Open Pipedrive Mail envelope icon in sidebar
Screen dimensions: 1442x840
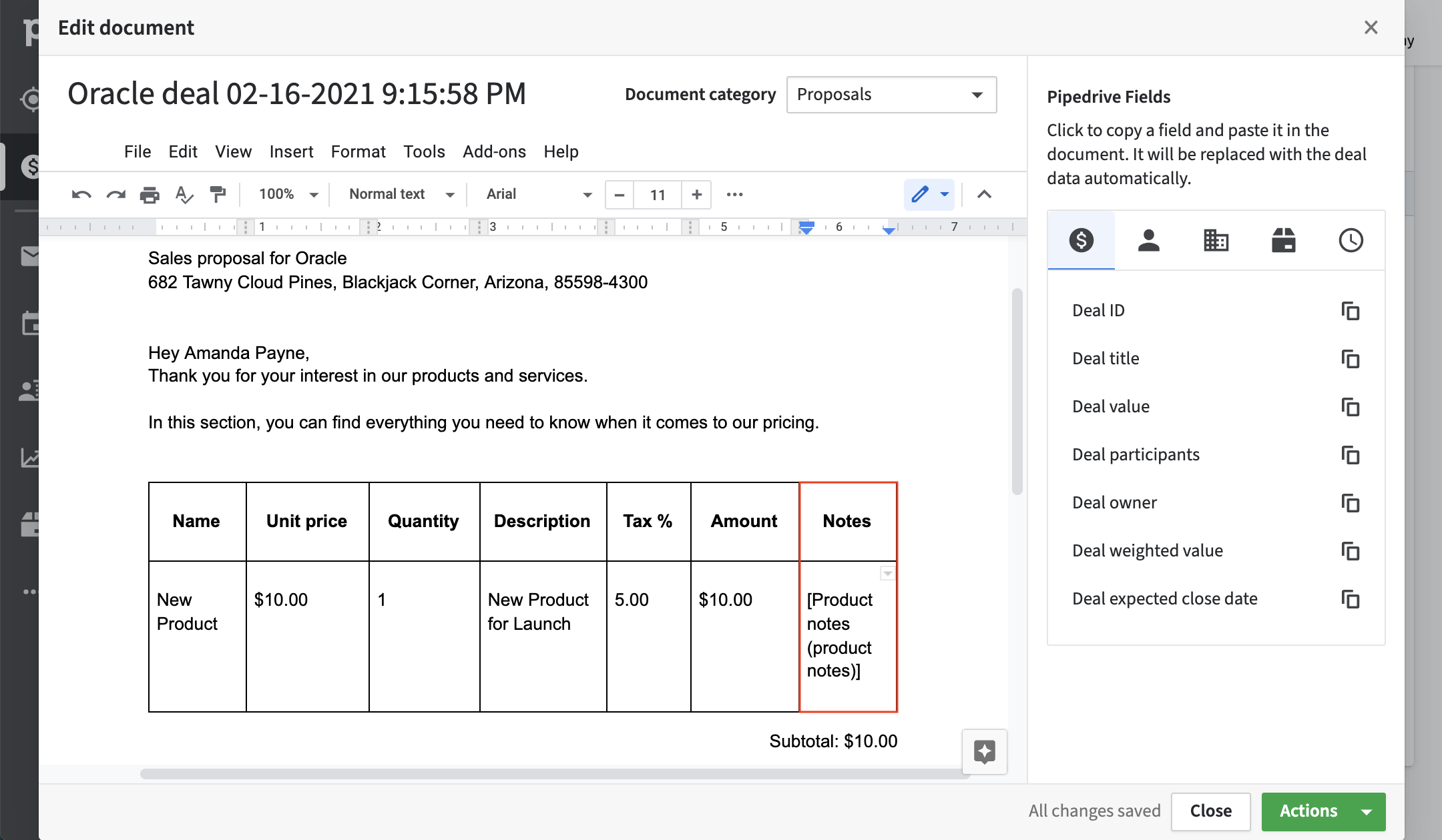pos(29,256)
